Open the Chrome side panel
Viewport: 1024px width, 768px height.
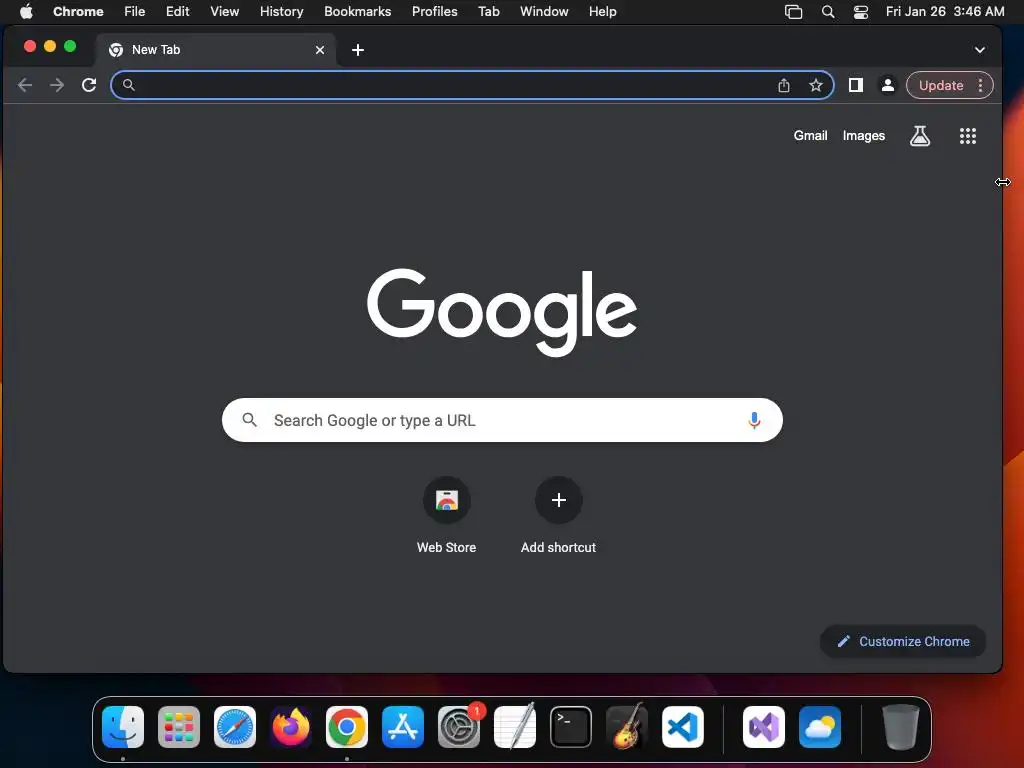coord(856,85)
